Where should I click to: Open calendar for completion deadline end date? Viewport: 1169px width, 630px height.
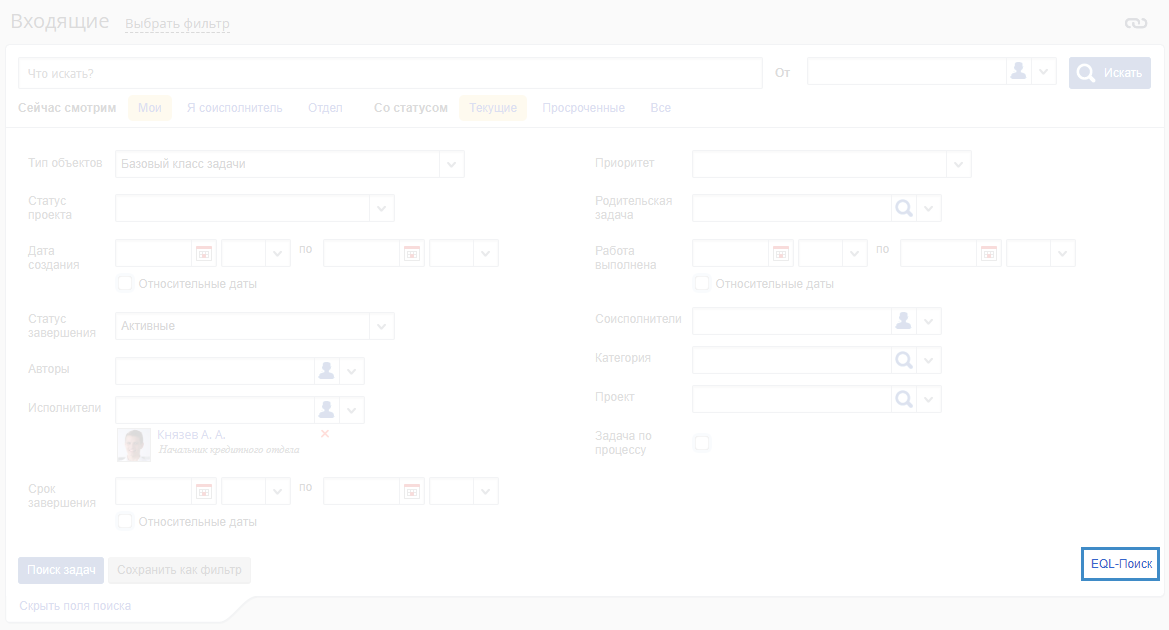pos(412,491)
